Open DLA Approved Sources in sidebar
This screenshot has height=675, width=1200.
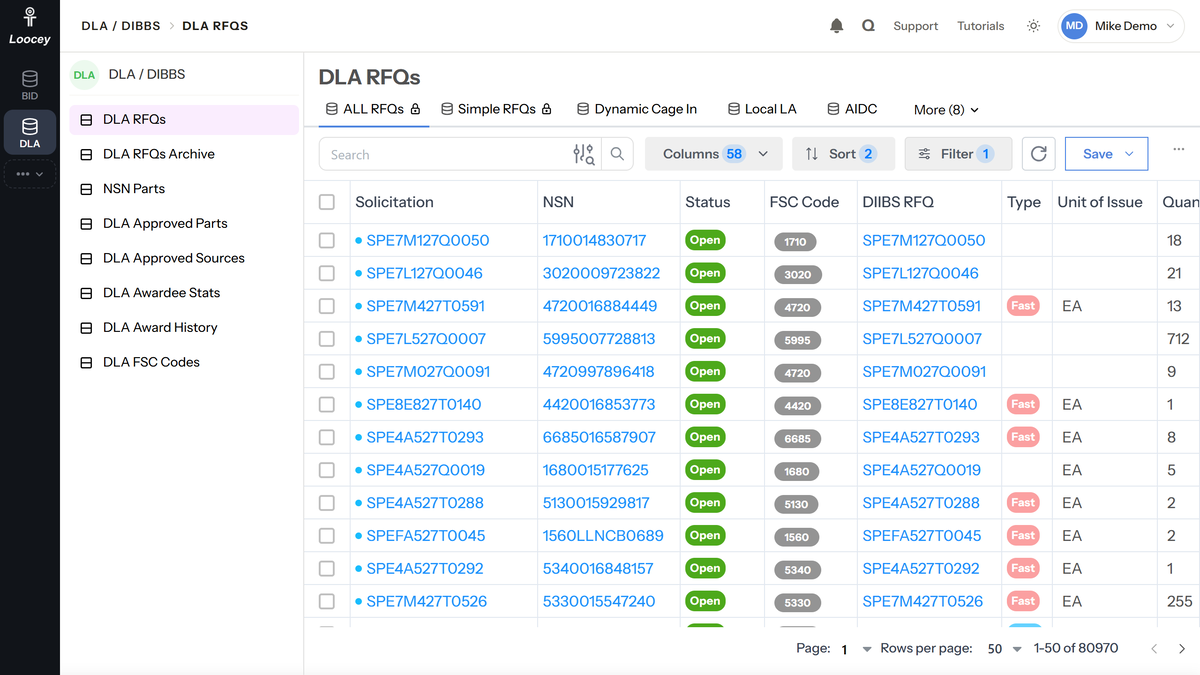(184, 258)
